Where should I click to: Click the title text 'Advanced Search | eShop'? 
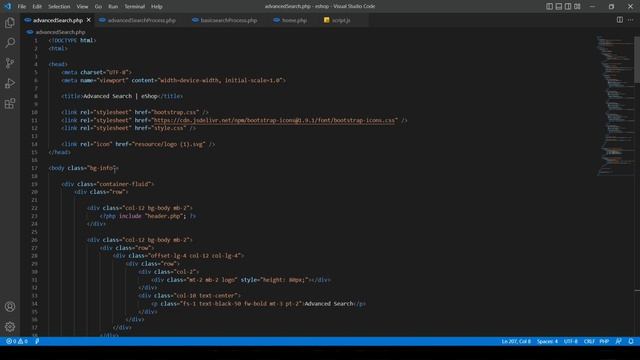point(120,96)
